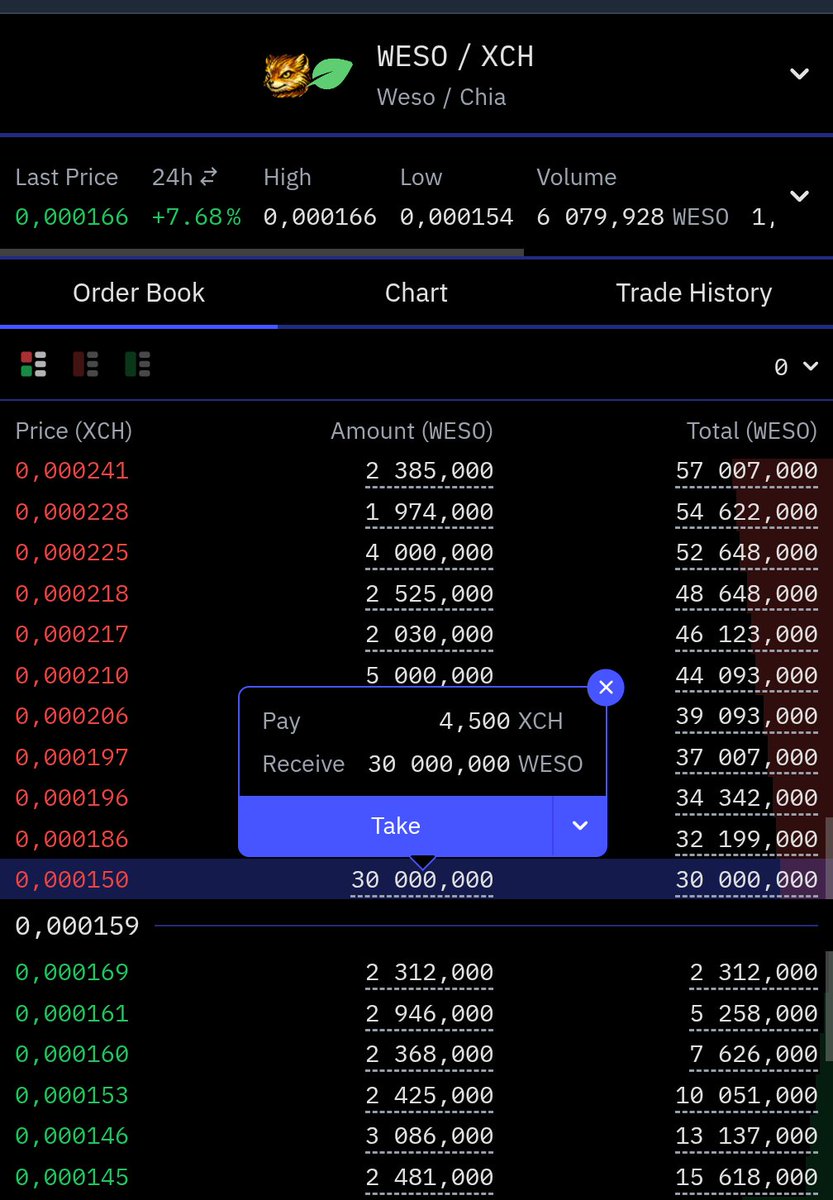833x1200 pixels.
Task: Click the High value 0,000166
Action: pyautogui.click(x=320, y=217)
